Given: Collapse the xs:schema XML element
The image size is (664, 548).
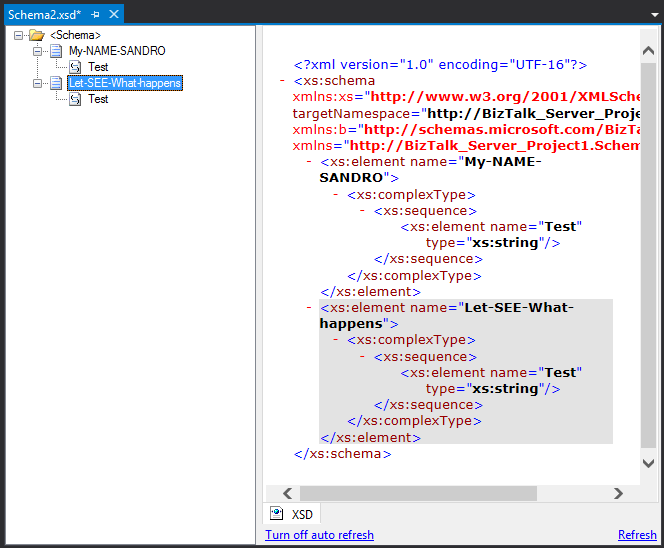Looking at the screenshot, I should (284, 81).
